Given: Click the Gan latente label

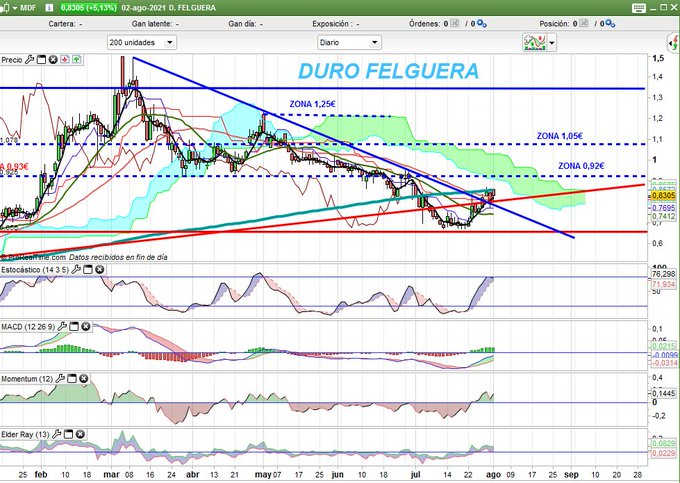Looking at the screenshot, I should click(x=151, y=24).
